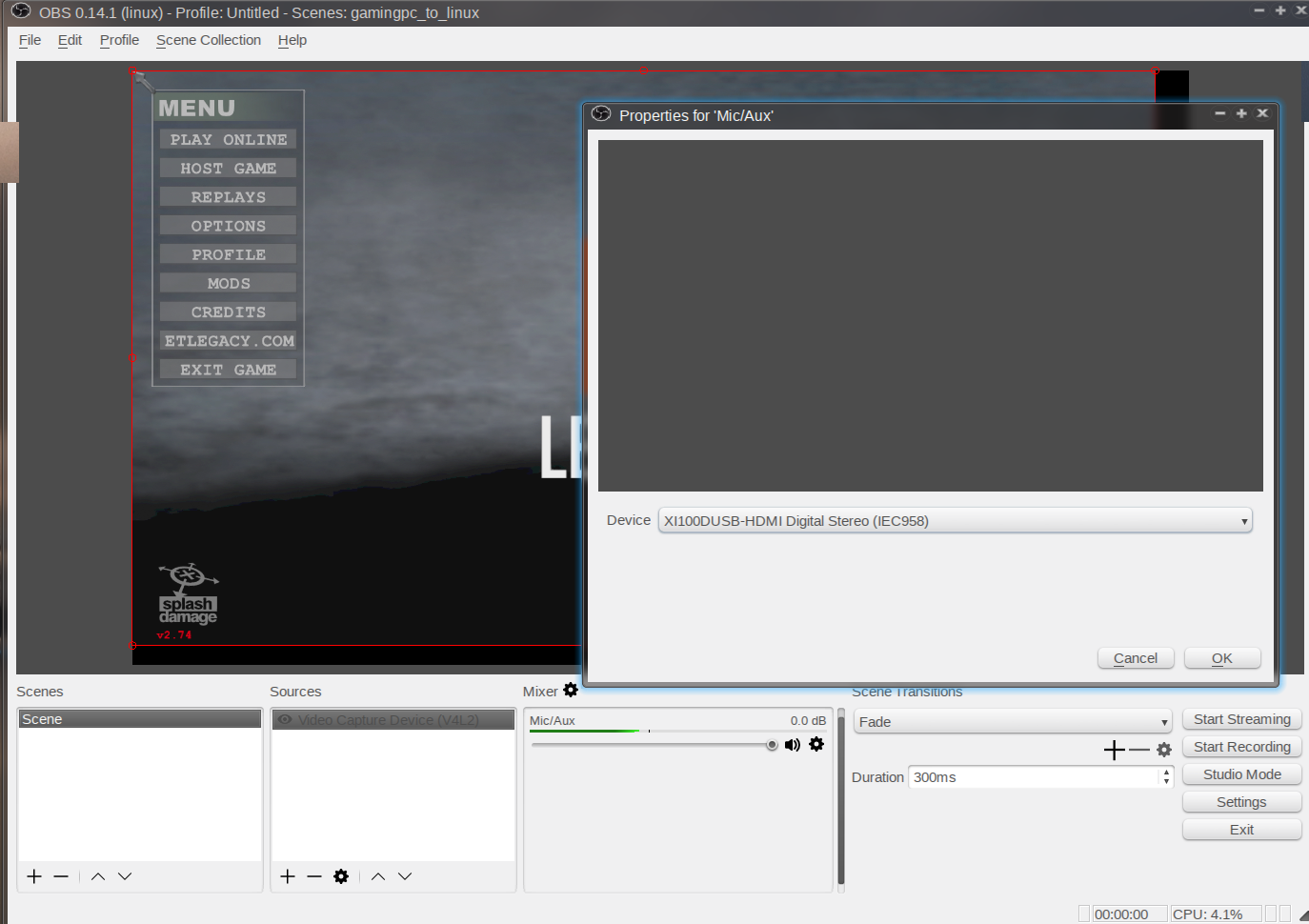Image resolution: width=1309 pixels, height=924 pixels.
Task: Open the Profile menu
Action: (x=119, y=40)
